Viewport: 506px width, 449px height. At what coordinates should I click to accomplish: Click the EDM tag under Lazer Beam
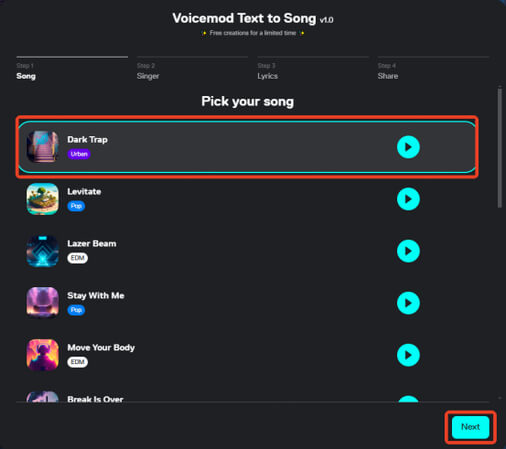point(78,258)
